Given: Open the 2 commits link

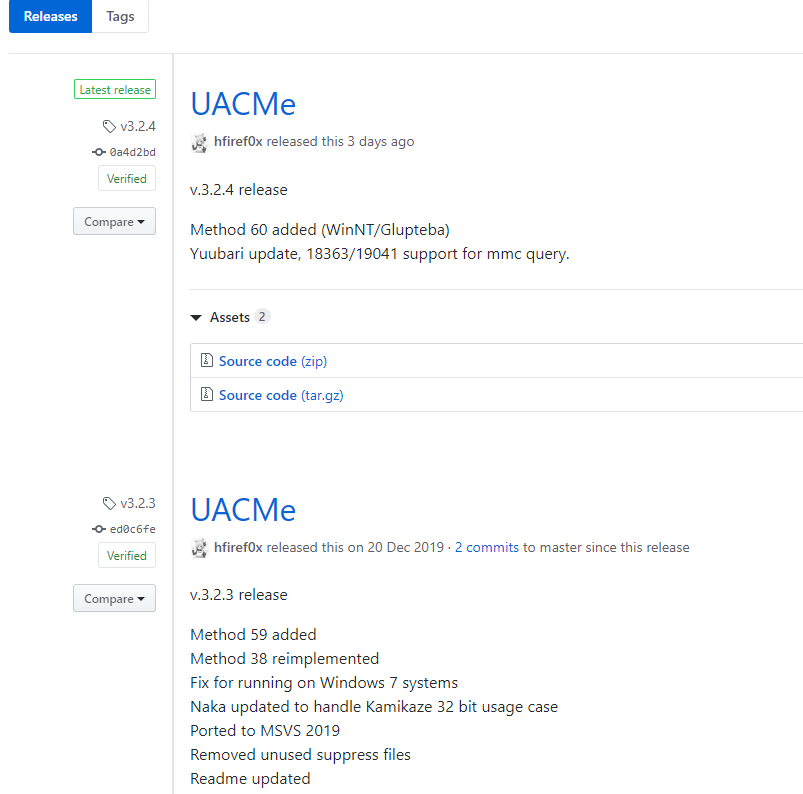Looking at the screenshot, I should point(487,547).
